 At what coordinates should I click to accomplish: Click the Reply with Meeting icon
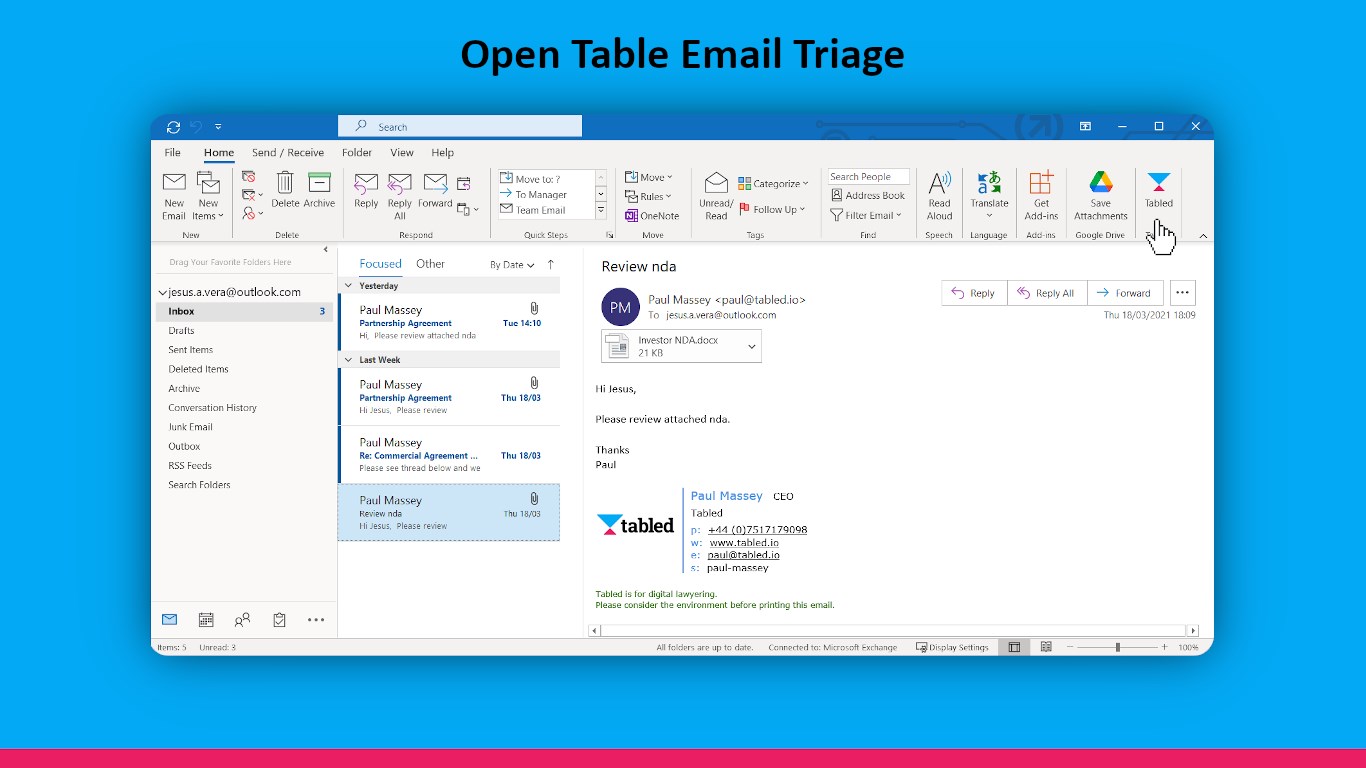click(x=464, y=184)
